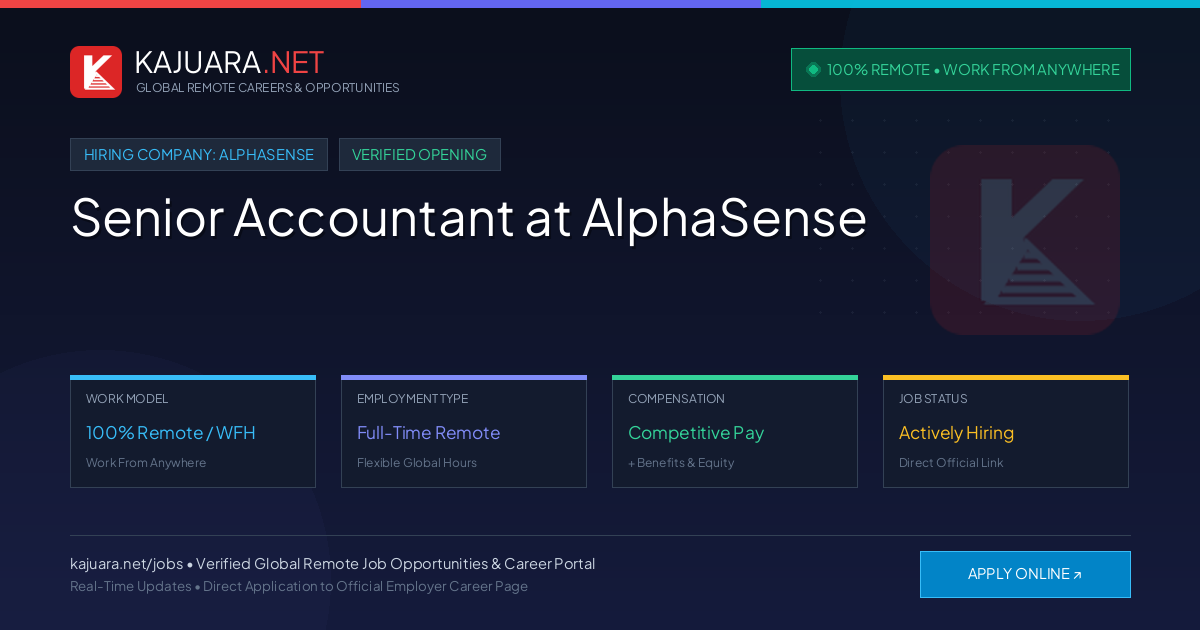Open the Compensation card
This screenshot has width=1200, height=630.
tap(735, 432)
